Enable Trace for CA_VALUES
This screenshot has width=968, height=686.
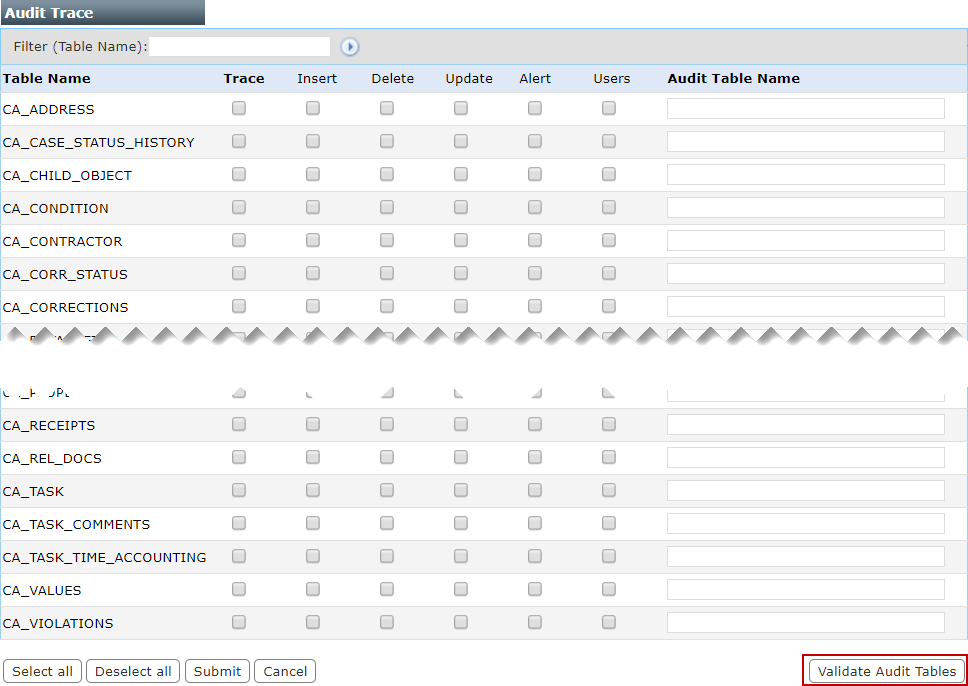click(x=238, y=589)
